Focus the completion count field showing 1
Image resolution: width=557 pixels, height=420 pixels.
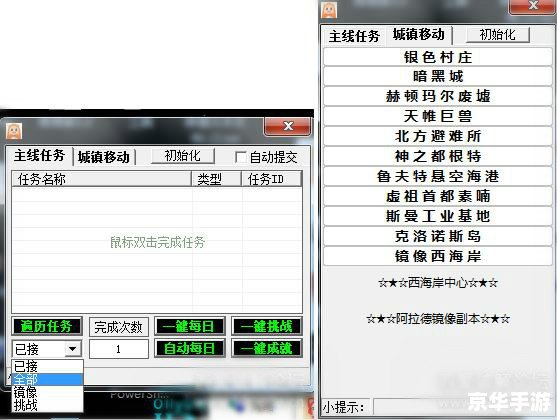pos(119,349)
